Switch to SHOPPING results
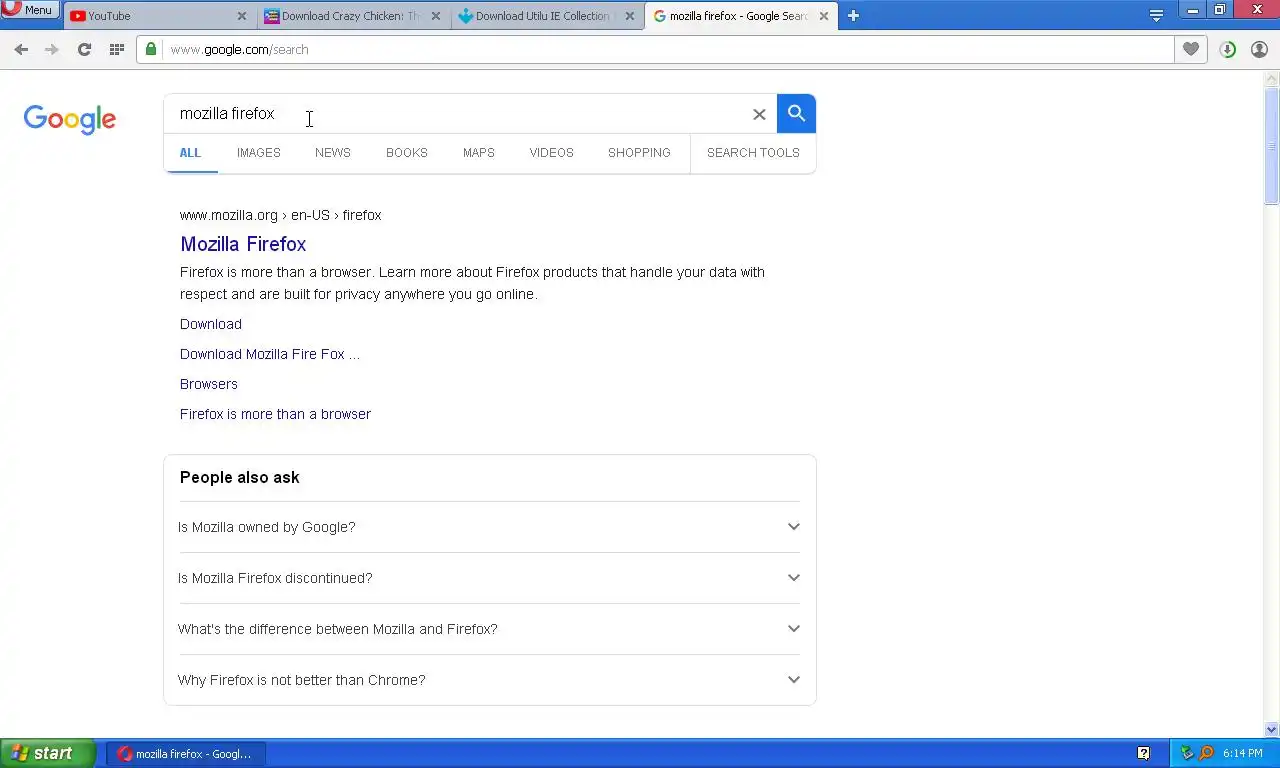Screen dimensions: 1280x768 [639, 153]
